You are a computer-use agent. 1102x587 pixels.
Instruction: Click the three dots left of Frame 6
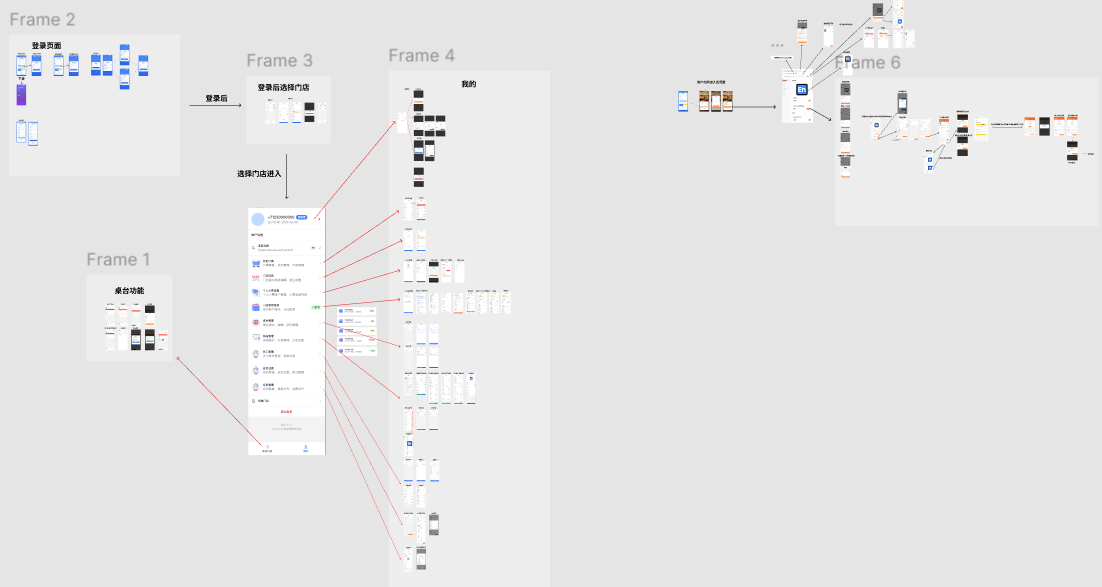point(777,46)
